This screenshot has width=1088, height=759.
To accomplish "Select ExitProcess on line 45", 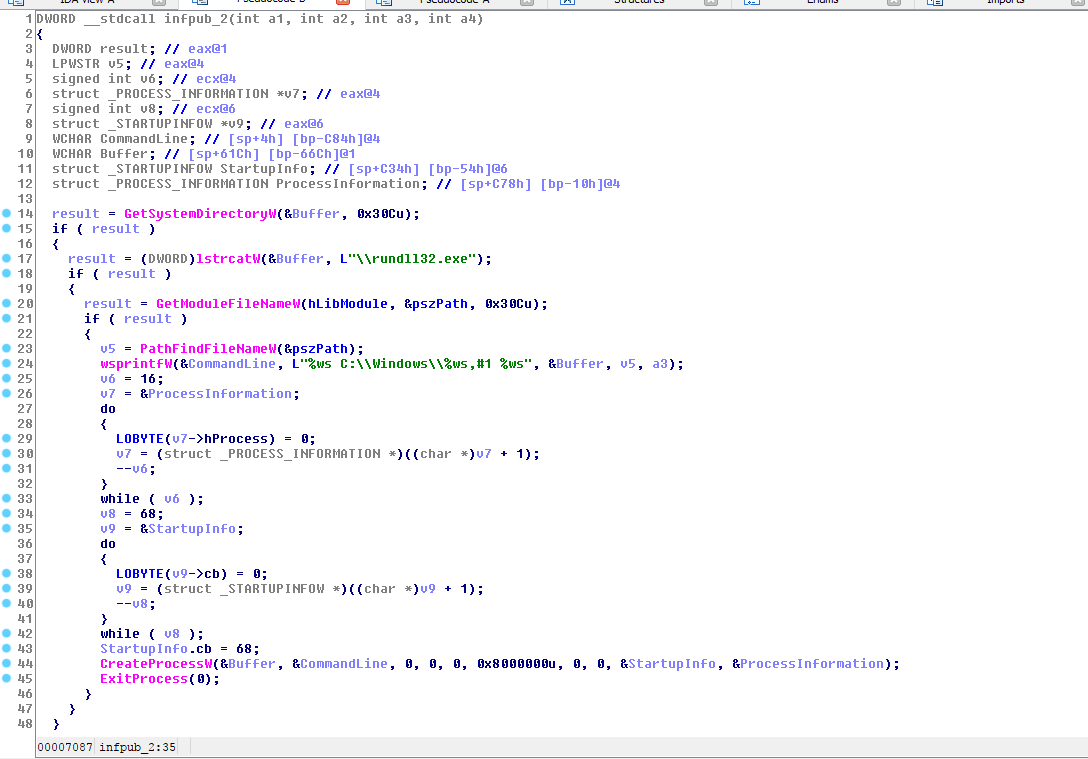I will pos(143,679).
